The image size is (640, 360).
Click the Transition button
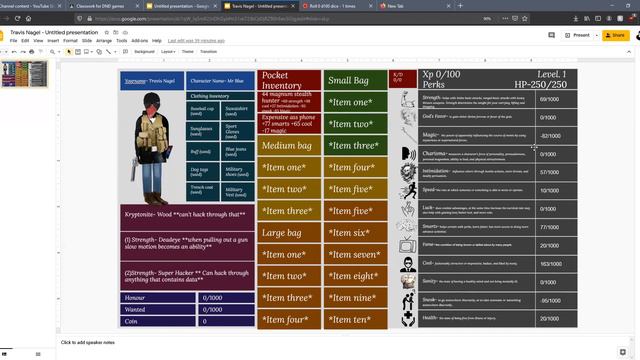pos(209,52)
